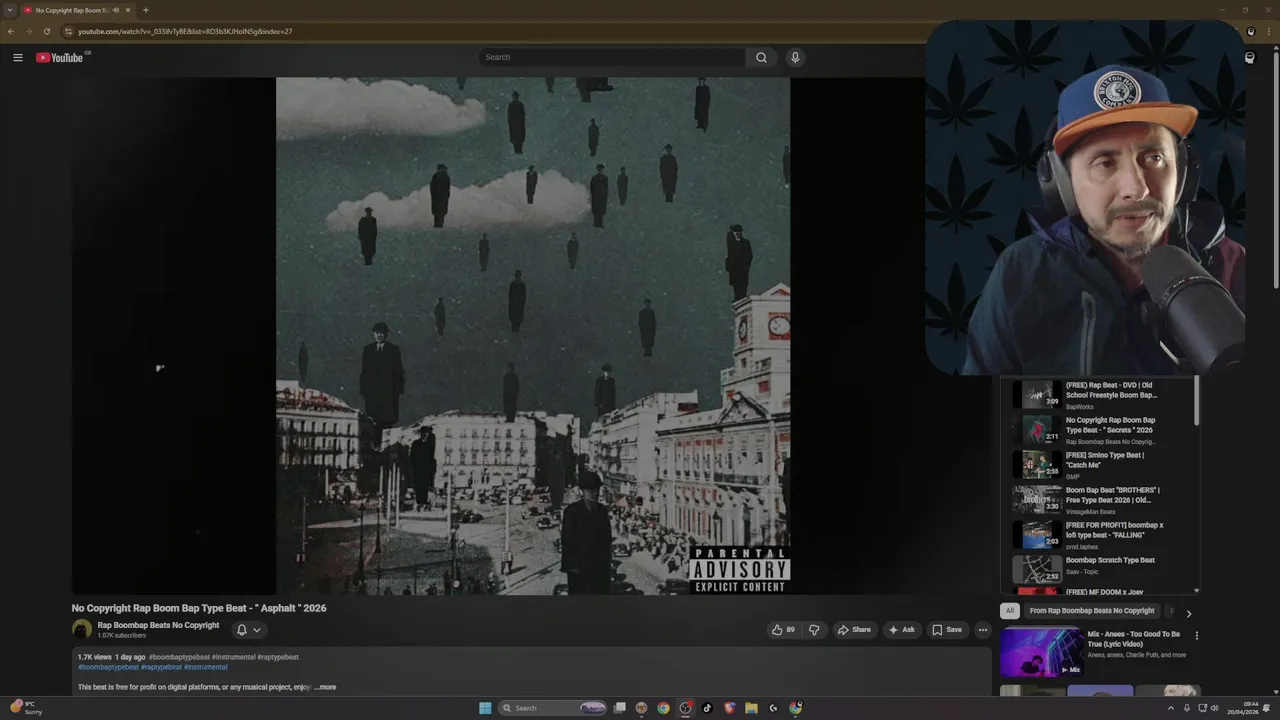Dislike the Asphalt beat video
This screenshot has width=1280, height=720.
pos(814,630)
